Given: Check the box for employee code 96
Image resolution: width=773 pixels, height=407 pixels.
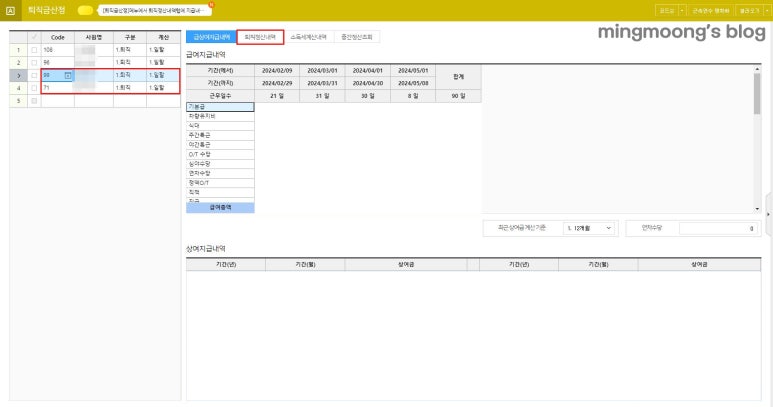Looking at the screenshot, I should click(34, 63).
